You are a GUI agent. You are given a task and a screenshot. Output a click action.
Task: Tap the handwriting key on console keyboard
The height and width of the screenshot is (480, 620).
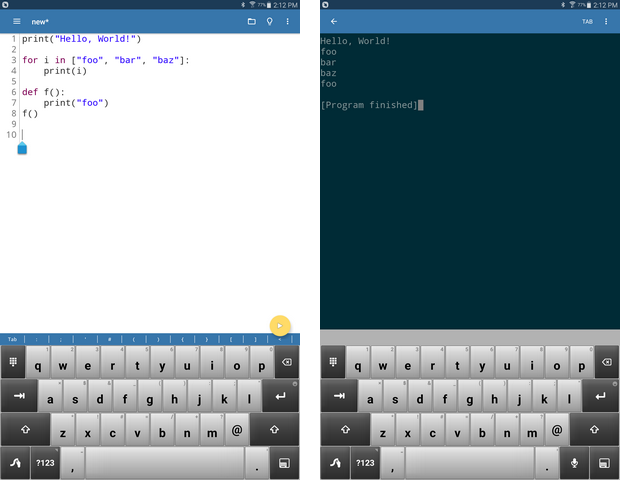pos(335,463)
